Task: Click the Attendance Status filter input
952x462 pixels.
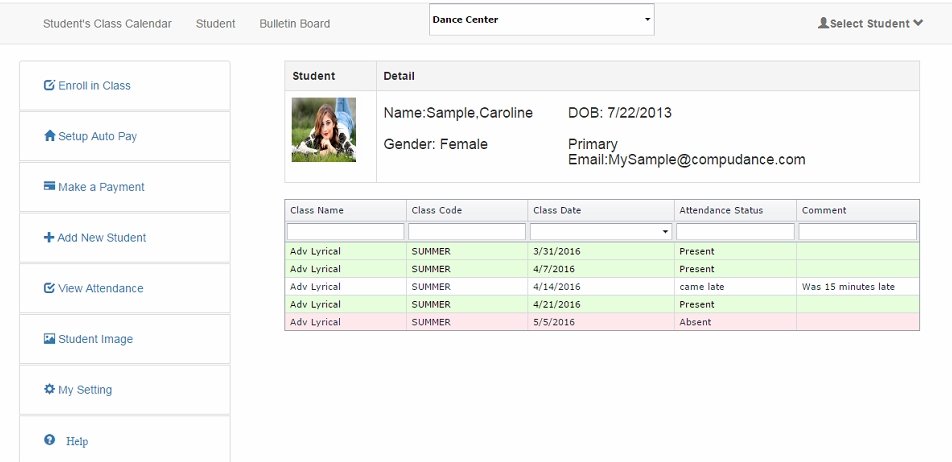Action: pyautogui.click(x=735, y=232)
